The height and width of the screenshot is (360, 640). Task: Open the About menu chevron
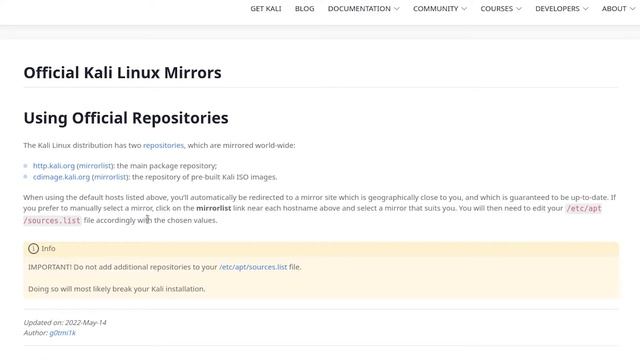point(632,9)
